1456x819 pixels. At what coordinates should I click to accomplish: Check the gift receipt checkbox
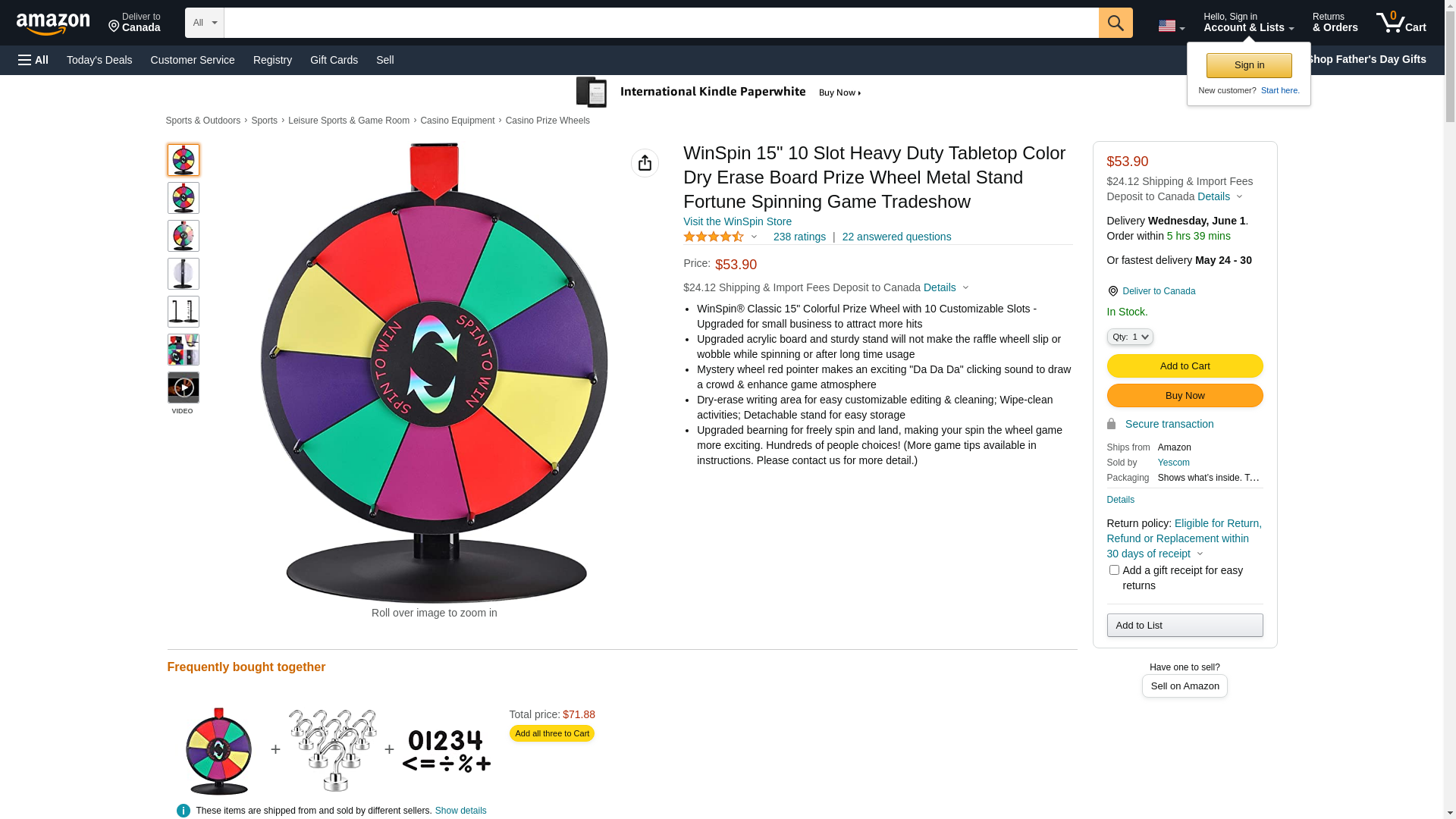point(1114,570)
